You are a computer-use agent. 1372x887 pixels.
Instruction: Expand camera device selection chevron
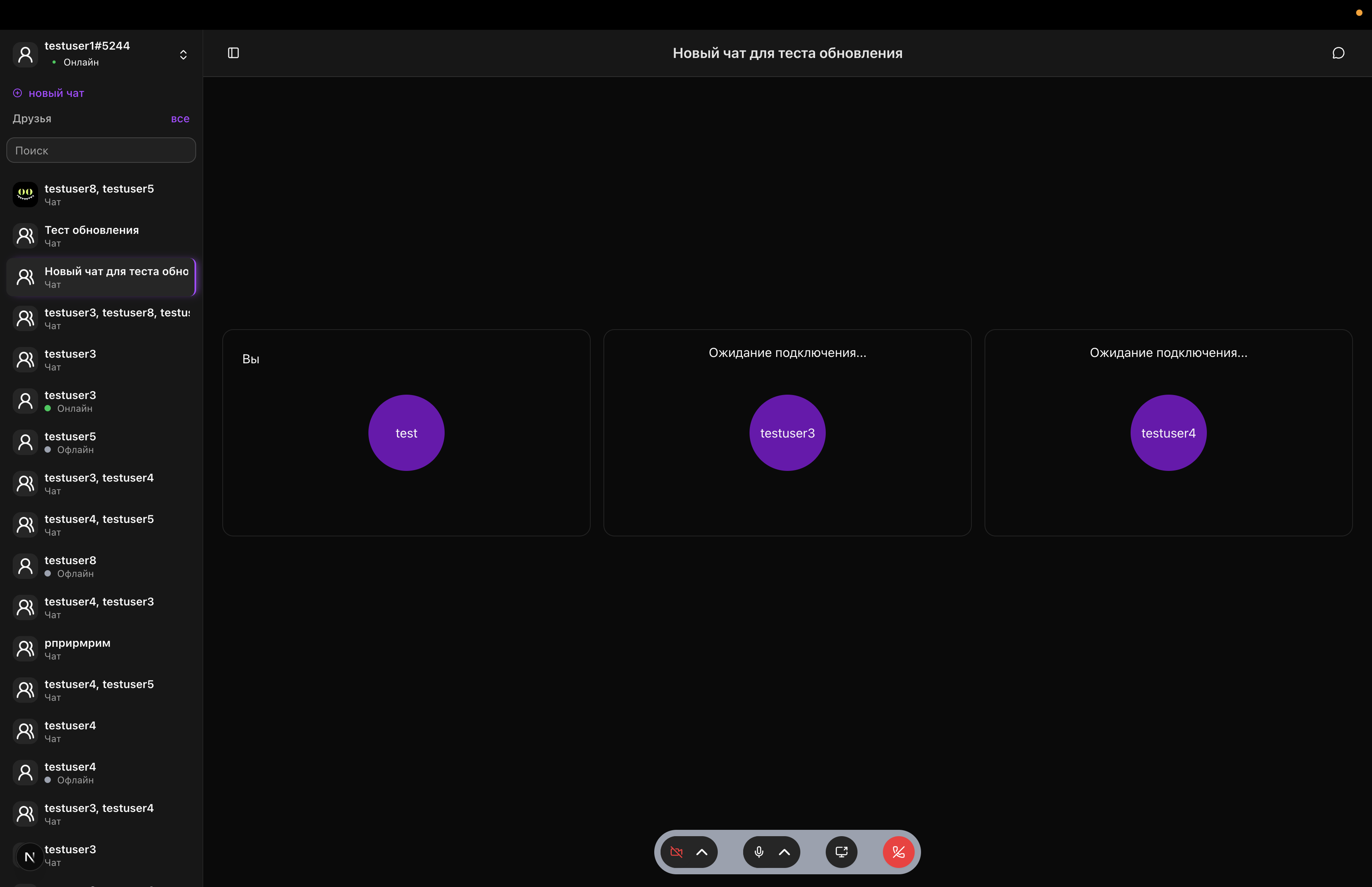click(x=703, y=852)
